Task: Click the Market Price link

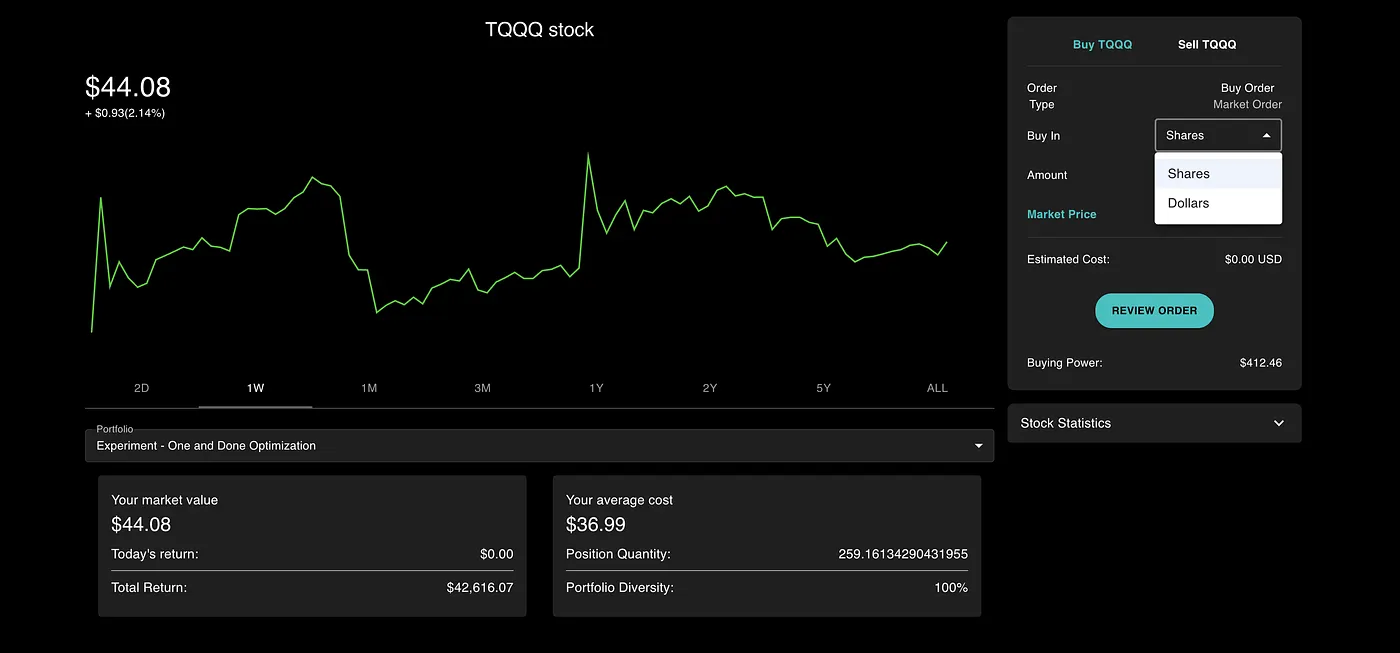Action: 1061,214
